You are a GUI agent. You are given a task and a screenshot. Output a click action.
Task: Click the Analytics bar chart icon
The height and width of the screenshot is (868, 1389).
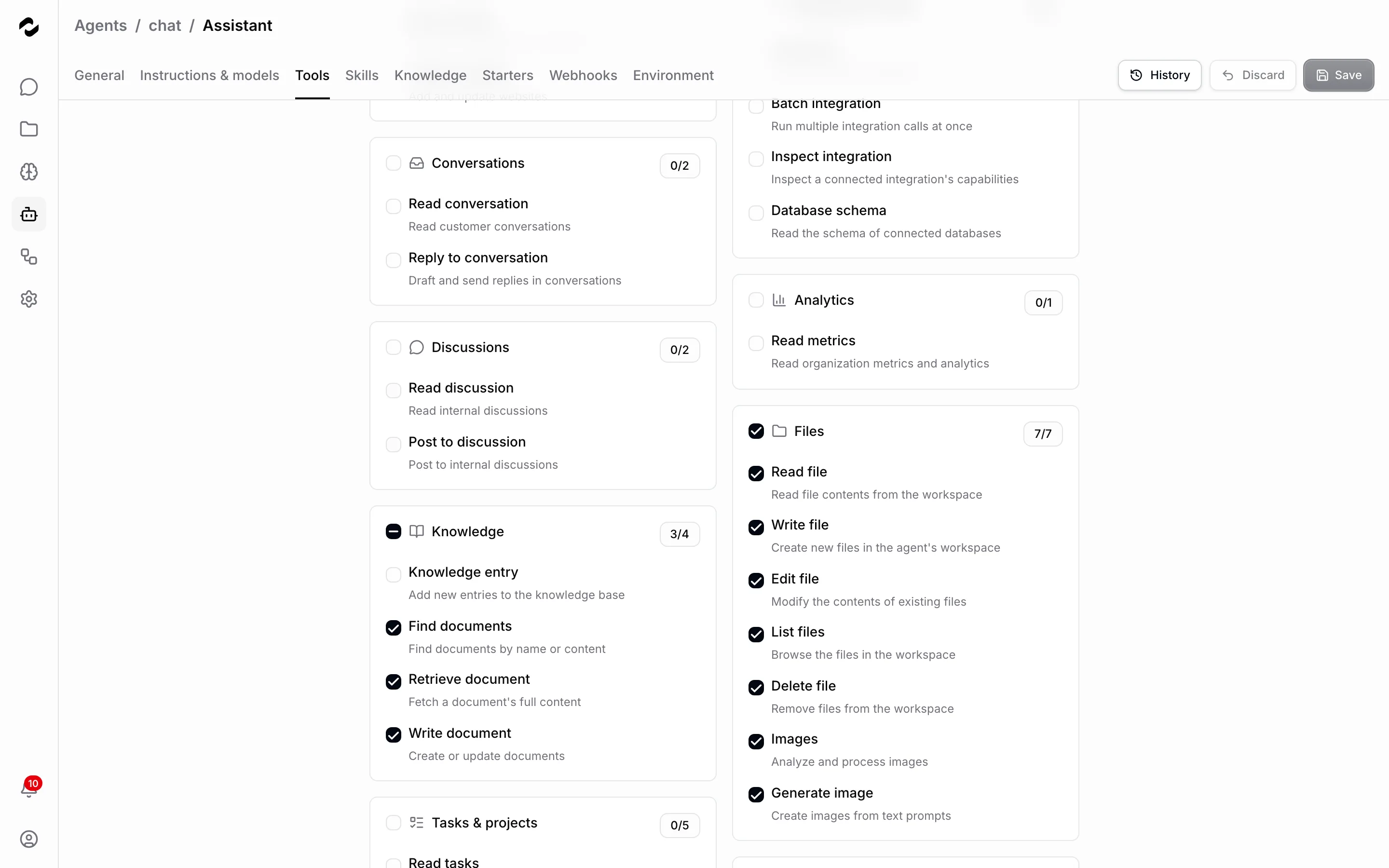779,300
